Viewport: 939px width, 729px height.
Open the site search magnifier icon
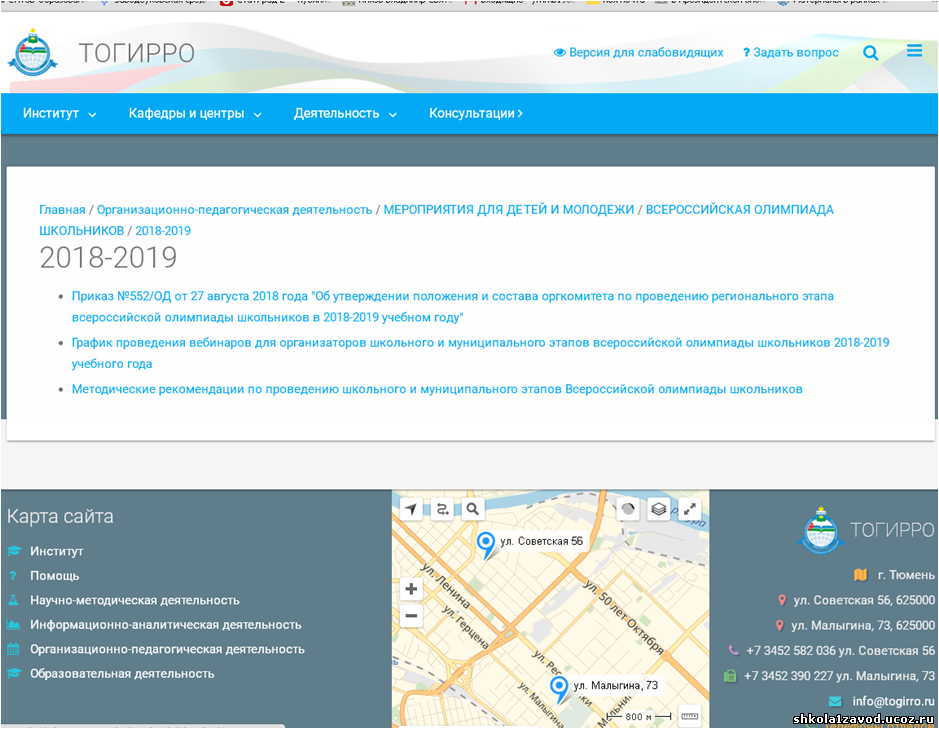870,53
